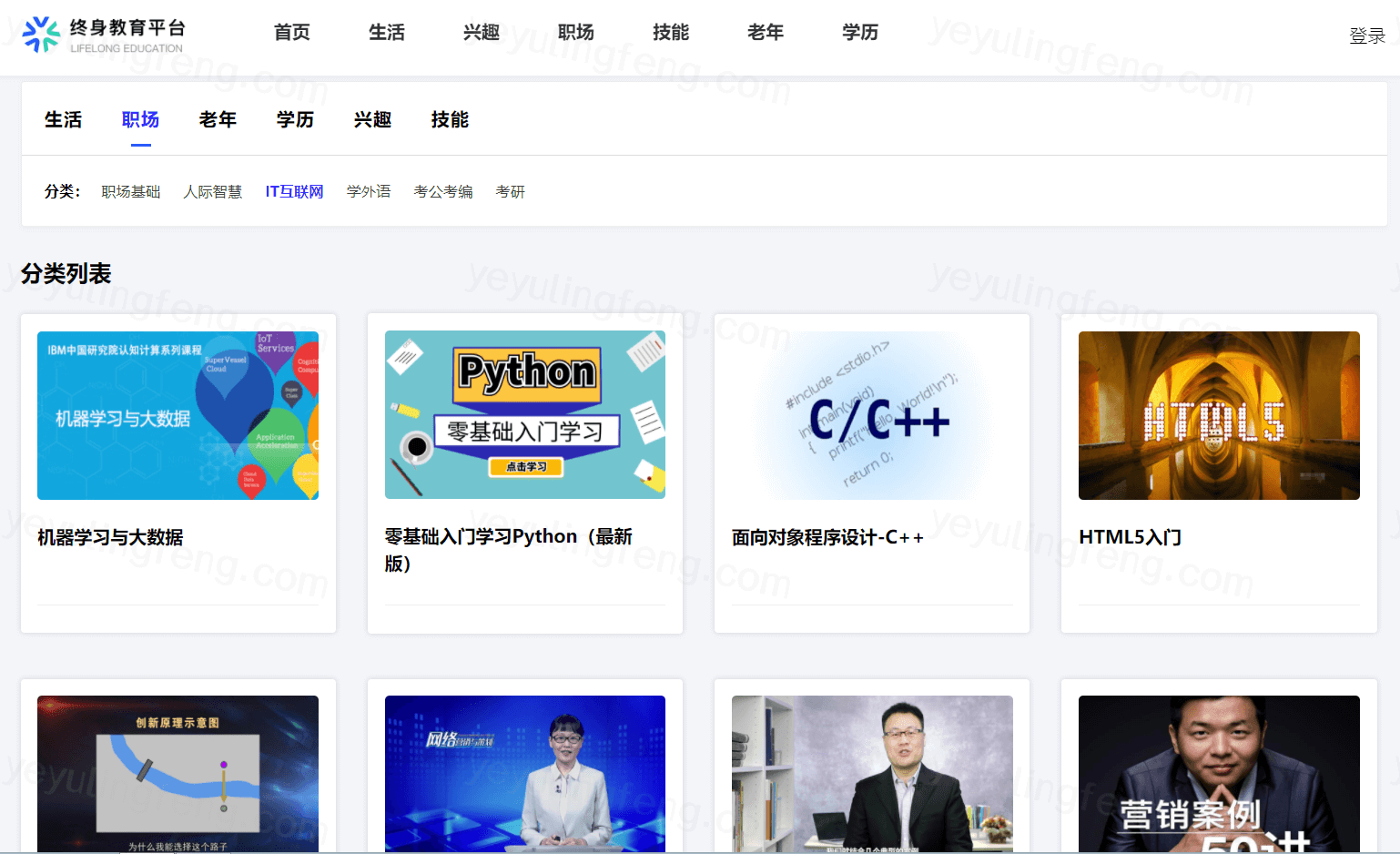Open the course thumbnail with man by bookshelf

click(872, 774)
